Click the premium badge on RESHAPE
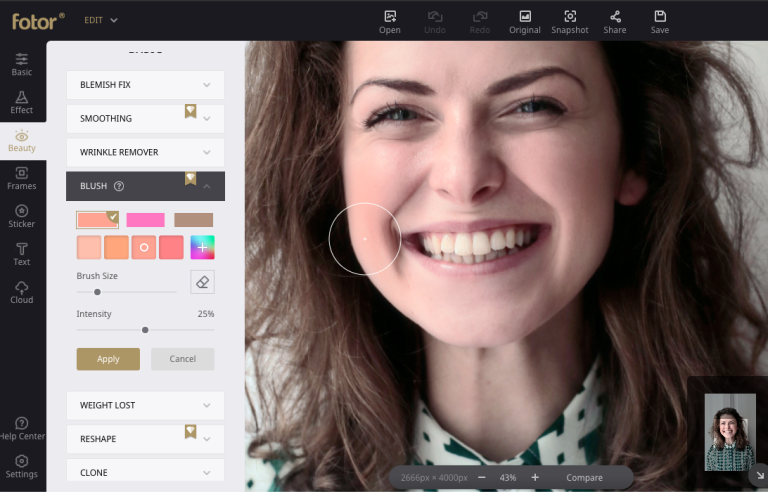 (x=191, y=432)
